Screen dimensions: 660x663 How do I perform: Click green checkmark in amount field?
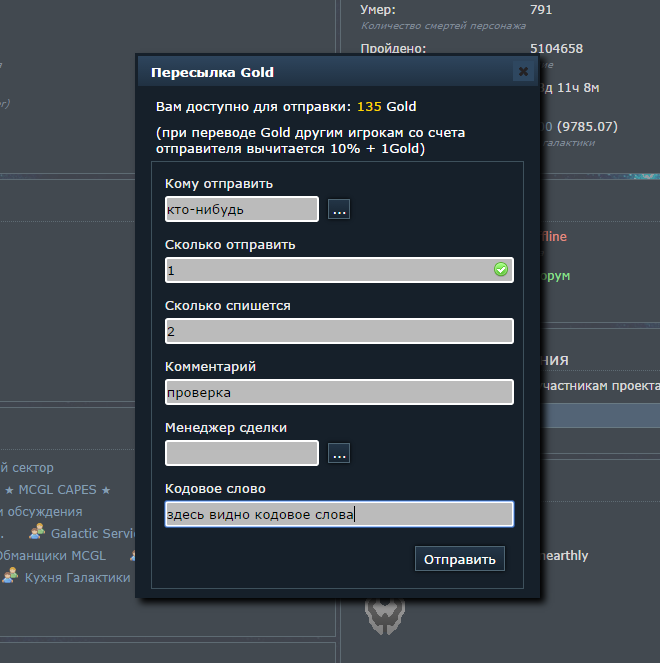tap(501, 270)
